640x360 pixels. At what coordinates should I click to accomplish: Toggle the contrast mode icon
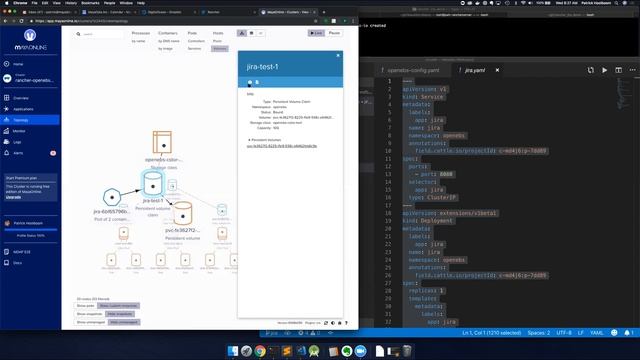pos(333,323)
